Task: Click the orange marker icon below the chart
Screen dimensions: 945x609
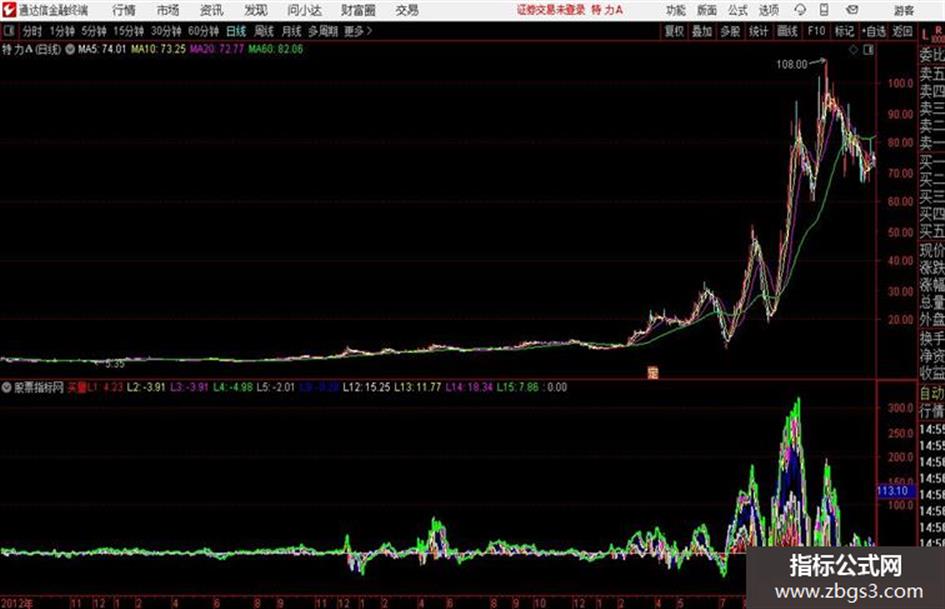Action: coord(652,373)
